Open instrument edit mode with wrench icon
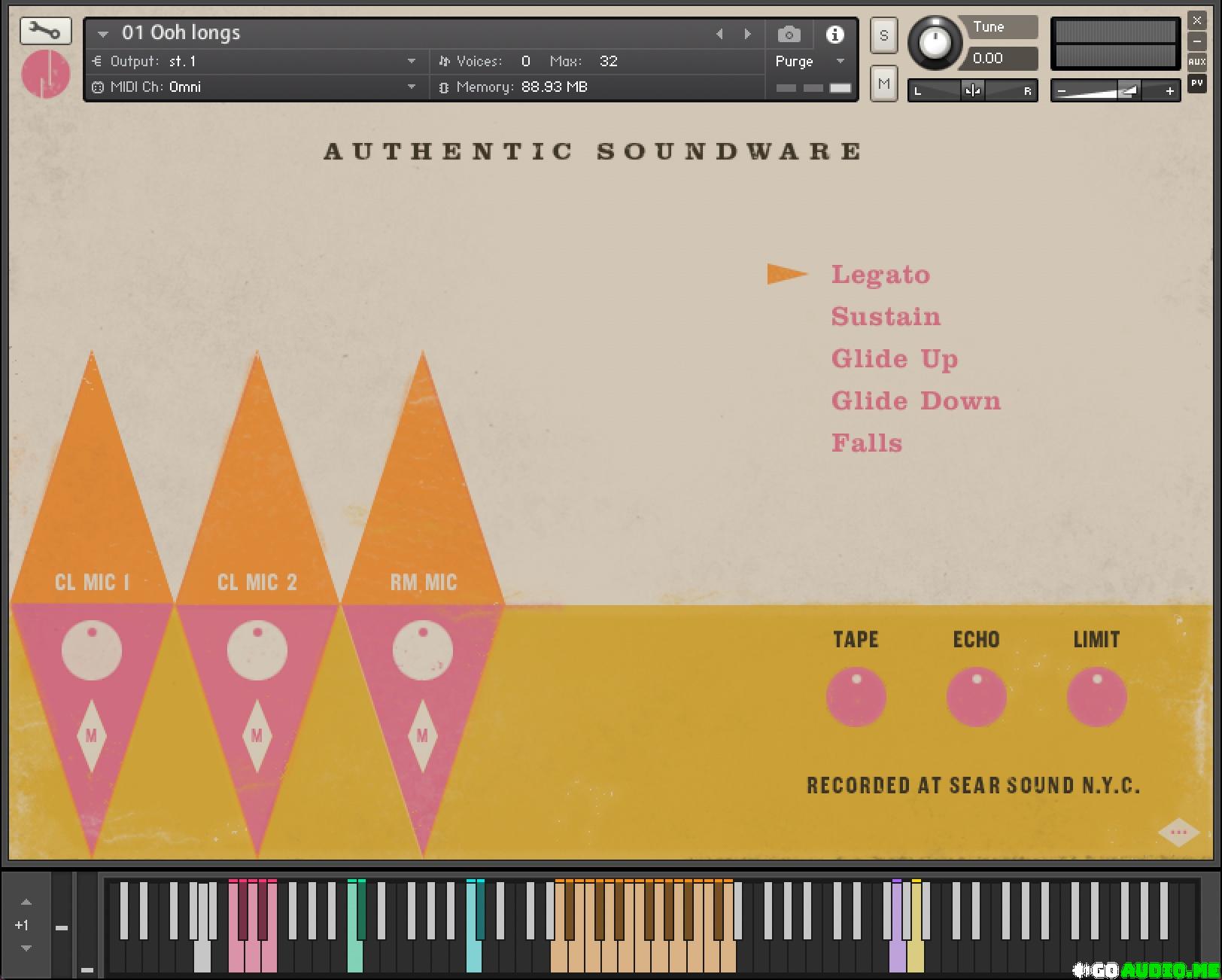1222x980 pixels. click(46, 32)
